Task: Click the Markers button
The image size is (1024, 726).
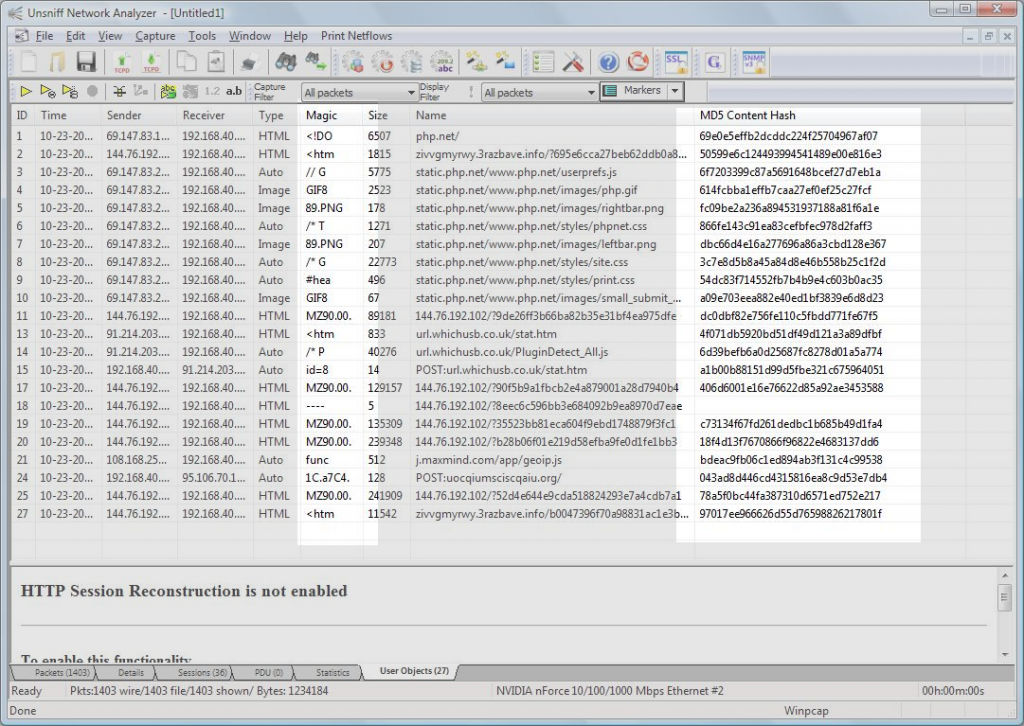Action: click(x=633, y=91)
